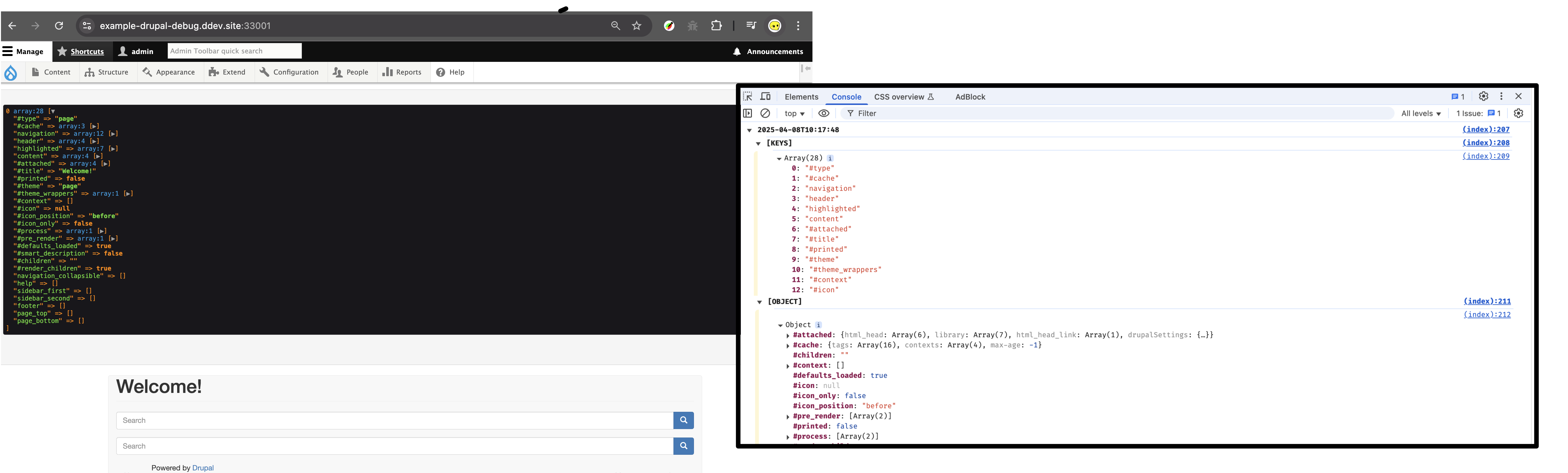Image resolution: width=1568 pixels, height=473 pixels.
Task: Open the Structure admin menu
Action: coord(106,73)
